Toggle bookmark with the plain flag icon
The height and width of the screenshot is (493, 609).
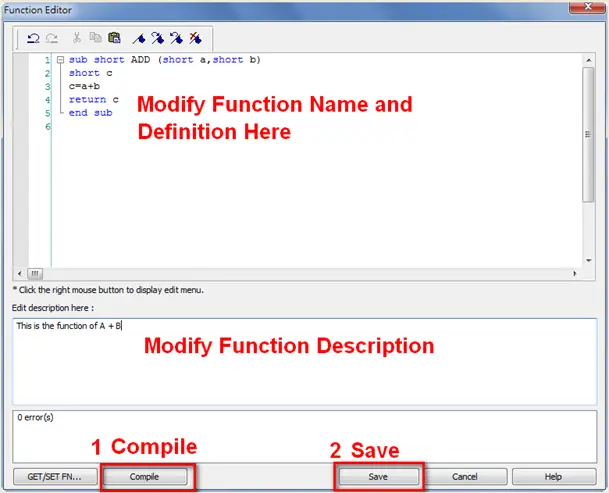[139, 38]
